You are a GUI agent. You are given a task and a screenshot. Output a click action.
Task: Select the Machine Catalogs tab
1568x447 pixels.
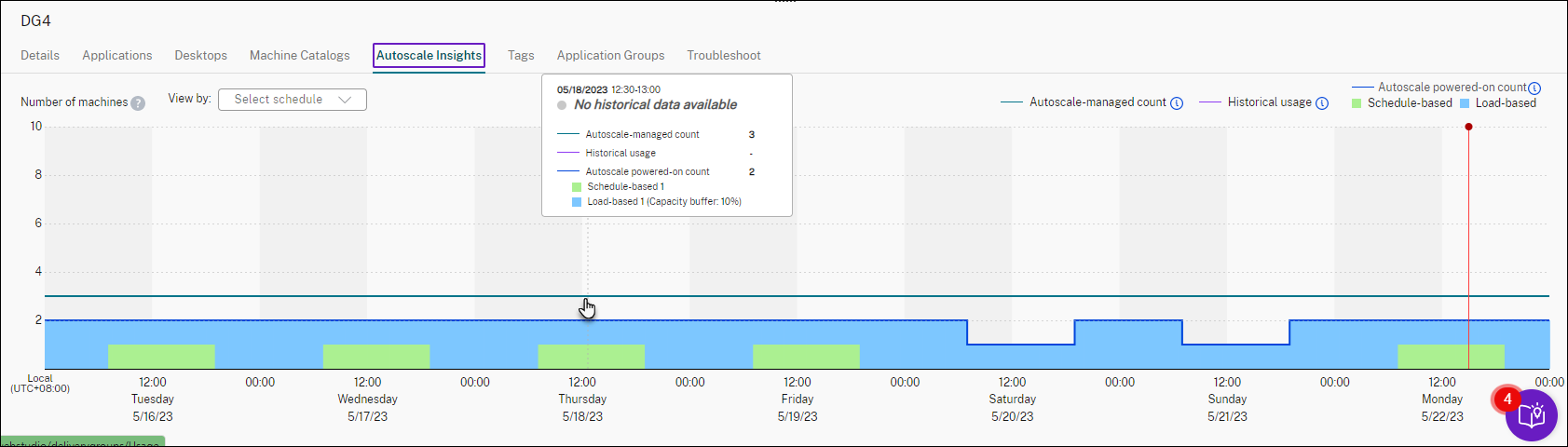click(300, 56)
